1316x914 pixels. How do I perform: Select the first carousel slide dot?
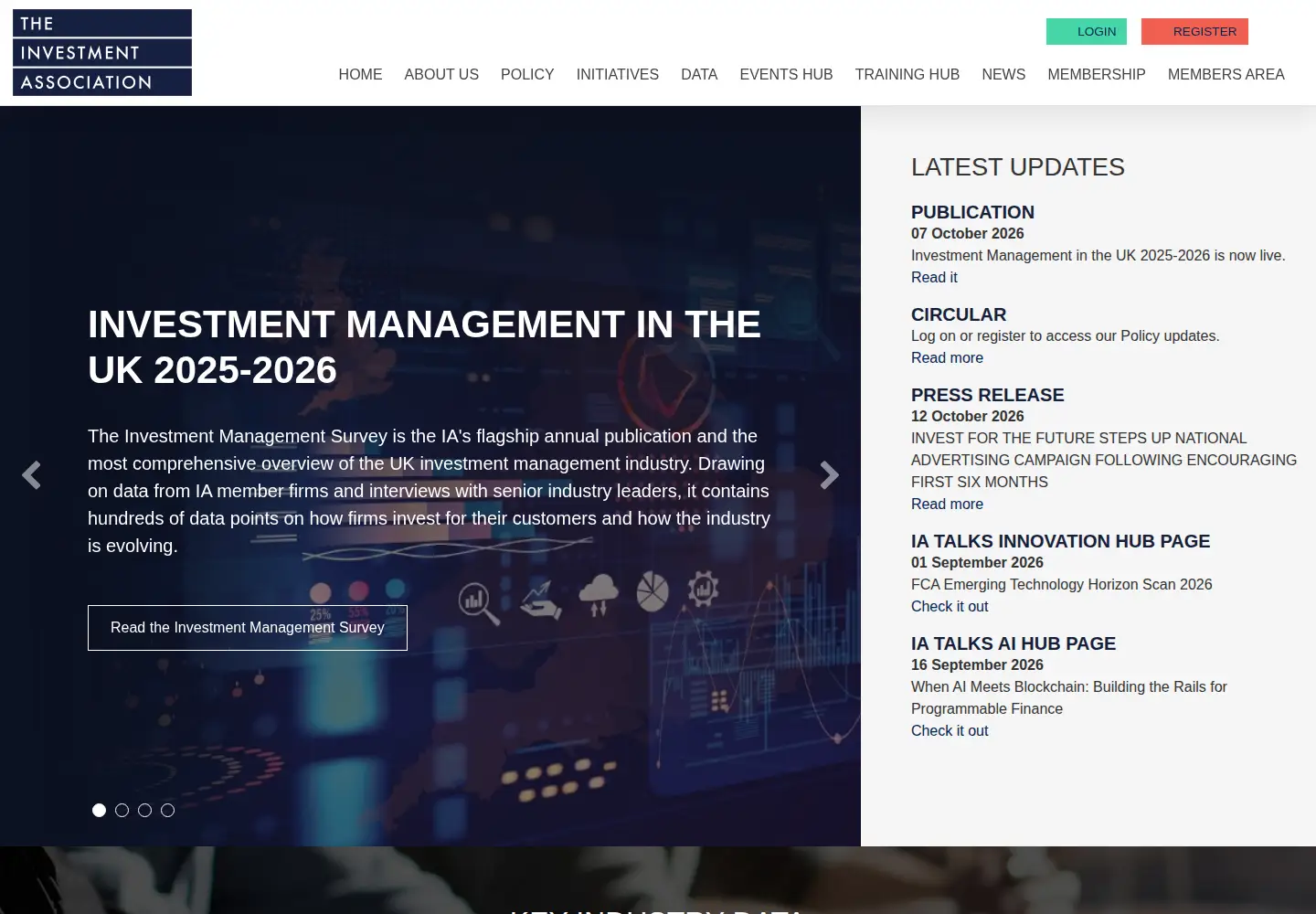pyautogui.click(x=99, y=810)
